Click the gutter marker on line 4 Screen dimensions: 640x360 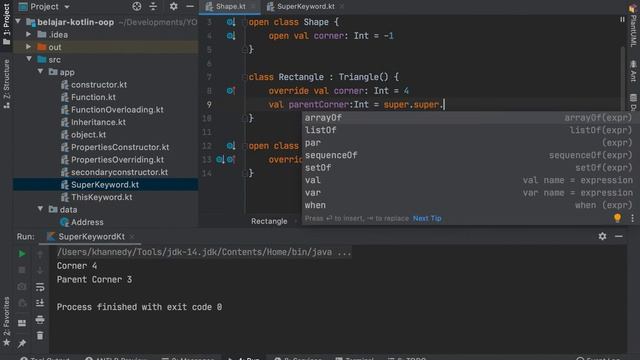(231, 36)
